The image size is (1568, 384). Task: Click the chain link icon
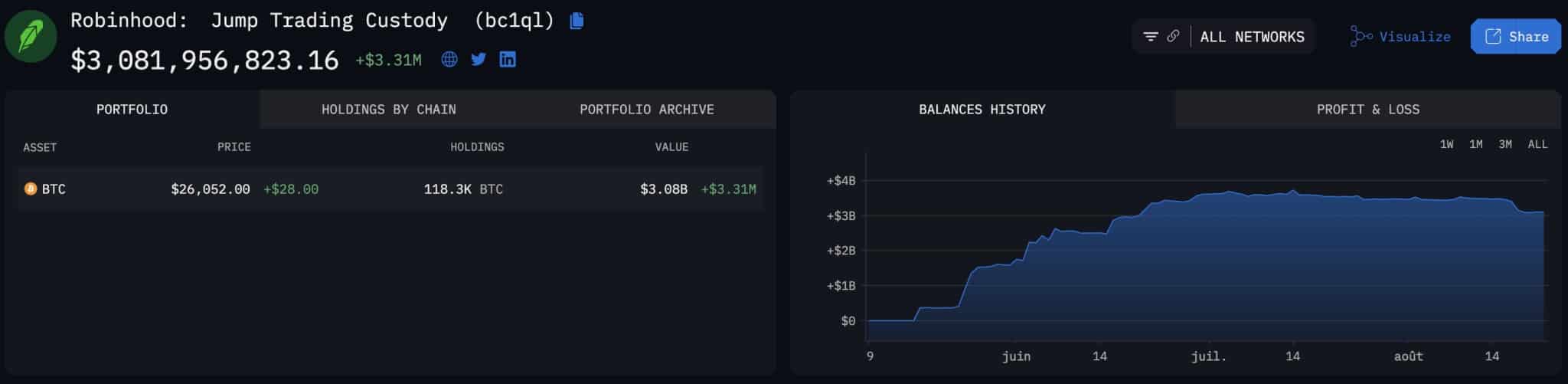click(1173, 36)
